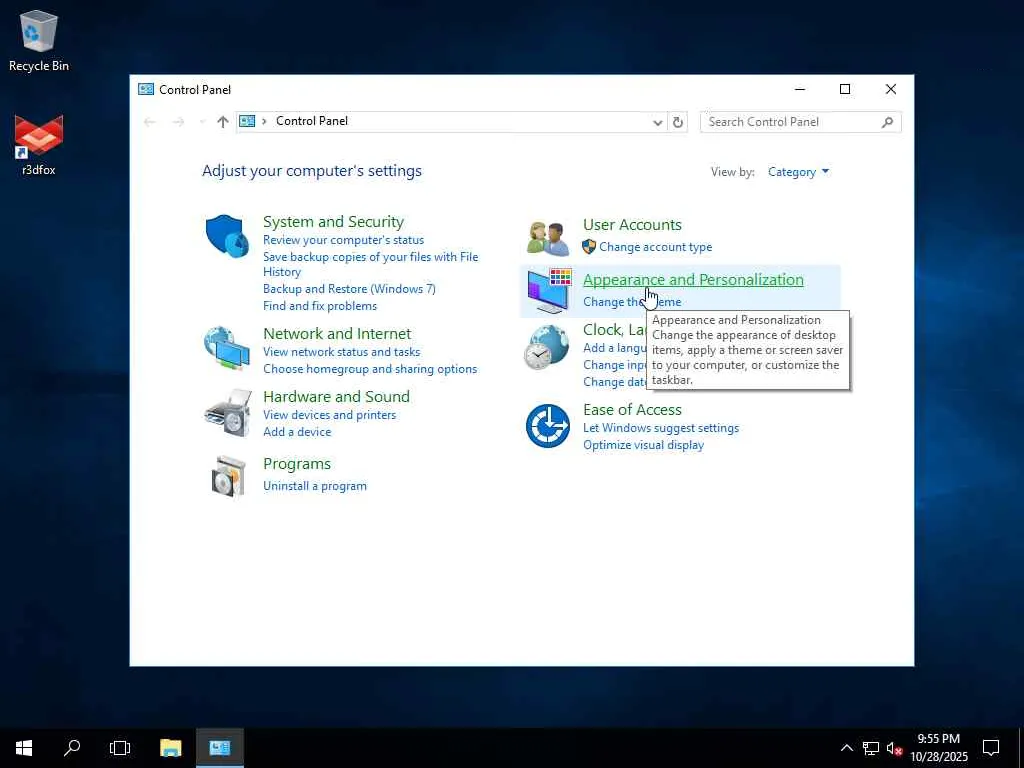Open the Ease of Access heading link
Image resolution: width=1024 pixels, height=768 pixels.
pyautogui.click(x=632, y=409)
